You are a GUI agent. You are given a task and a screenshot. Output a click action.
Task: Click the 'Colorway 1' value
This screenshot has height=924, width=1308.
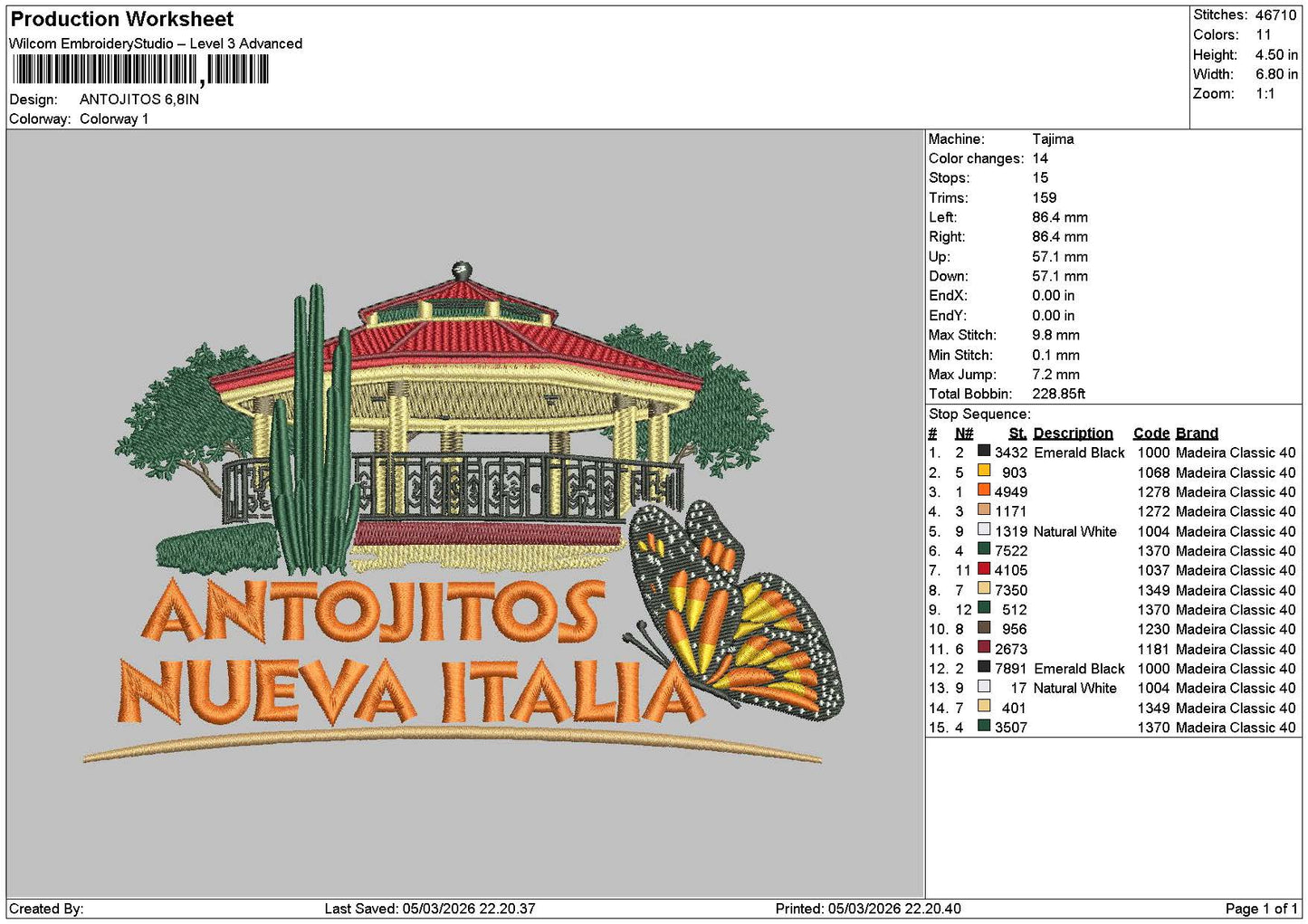tap(114, 119)
